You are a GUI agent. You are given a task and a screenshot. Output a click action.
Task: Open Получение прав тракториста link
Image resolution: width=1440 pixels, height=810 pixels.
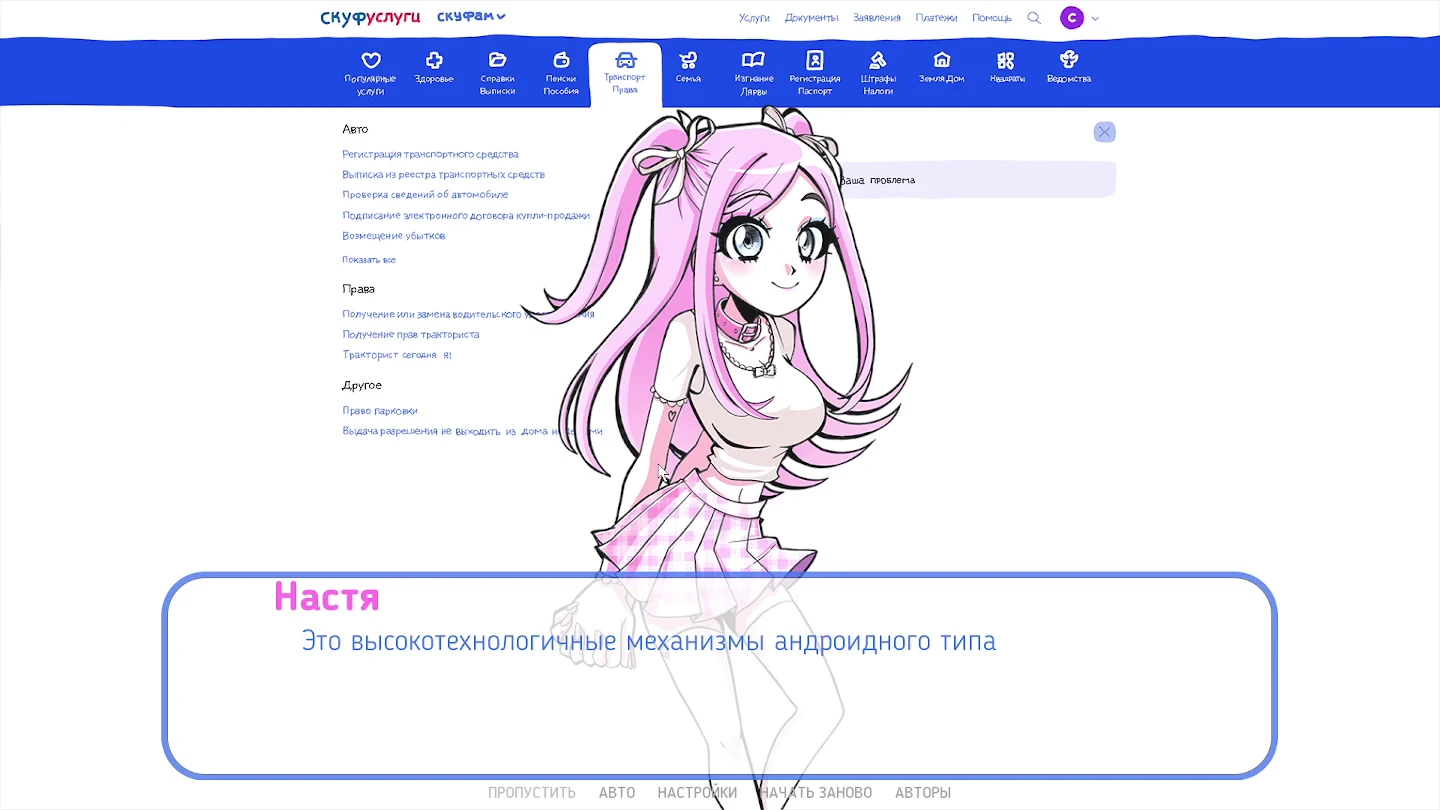point(411,335)
